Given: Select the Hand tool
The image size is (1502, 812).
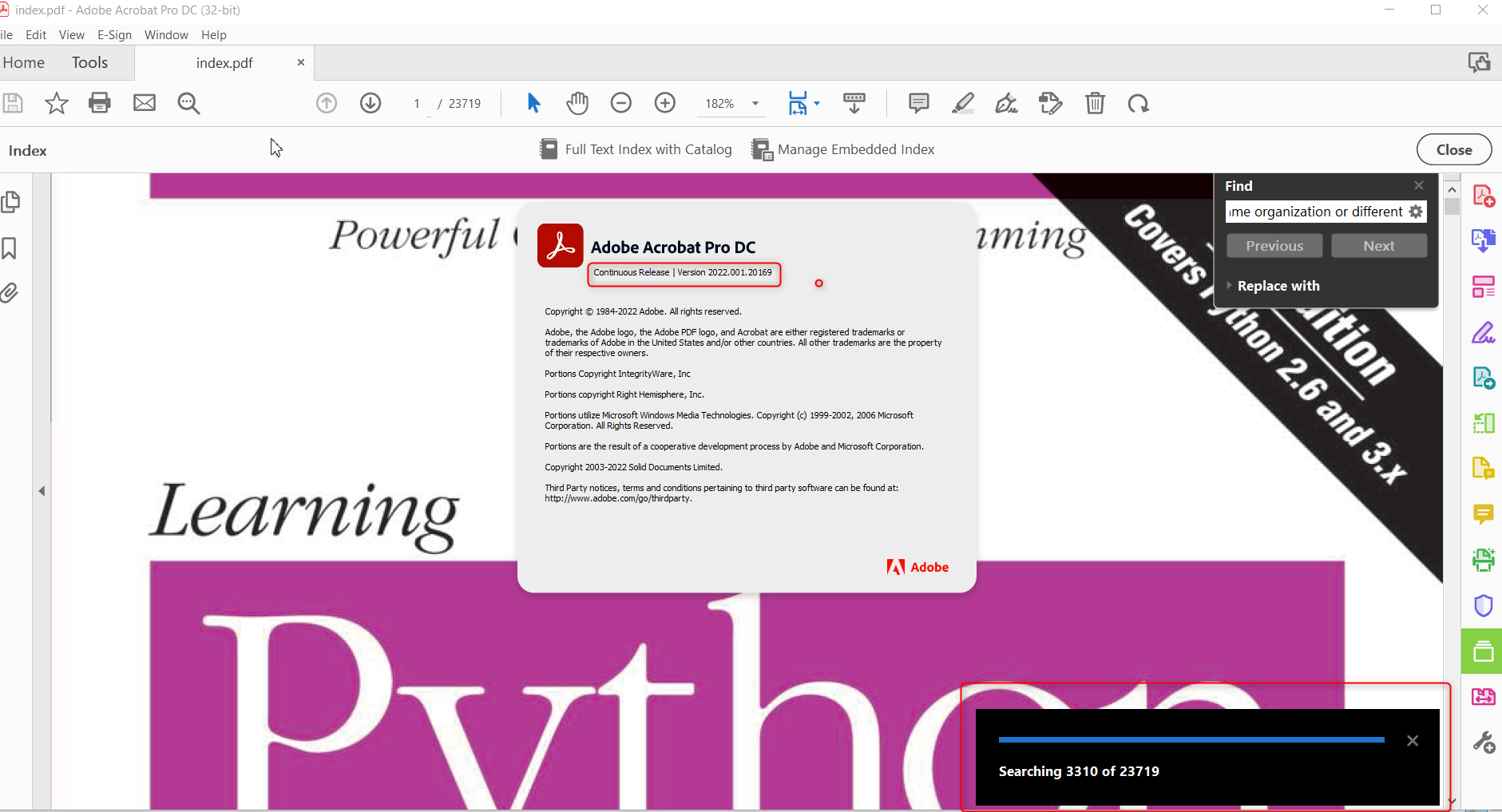Looking at the screenshot, I should pos(577,103).
